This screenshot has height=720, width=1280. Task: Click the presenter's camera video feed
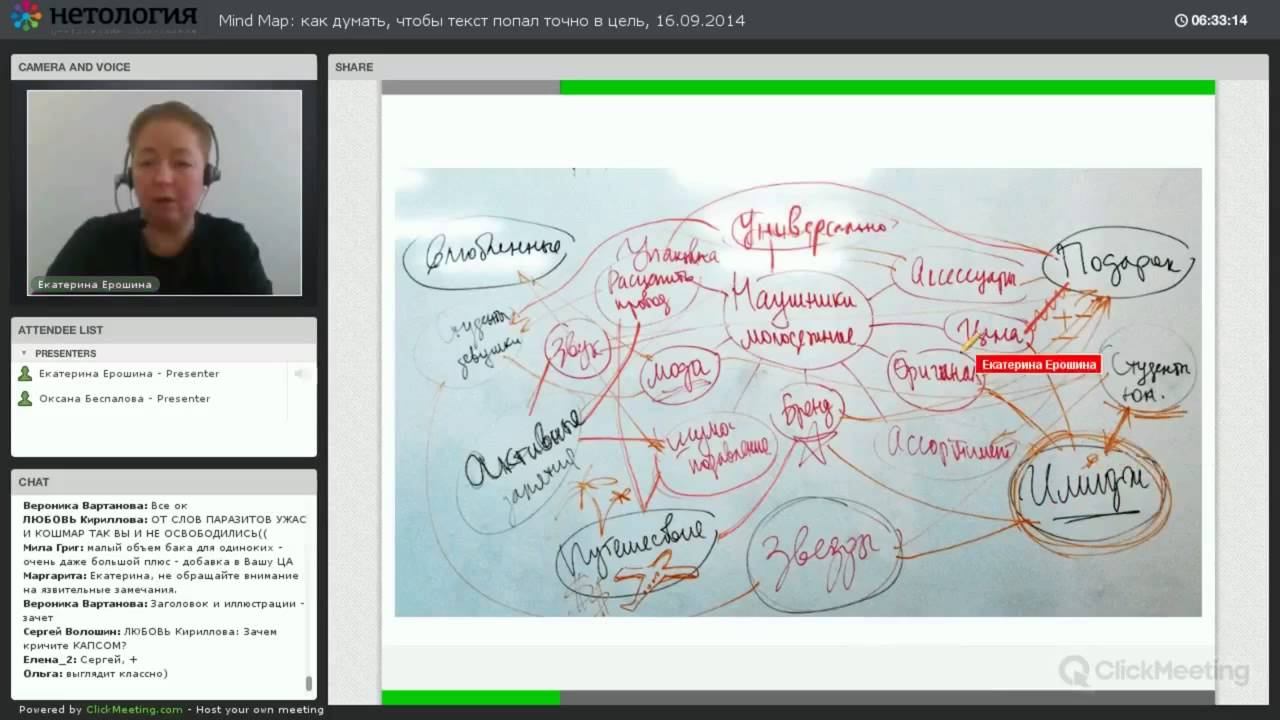(164, 193)
